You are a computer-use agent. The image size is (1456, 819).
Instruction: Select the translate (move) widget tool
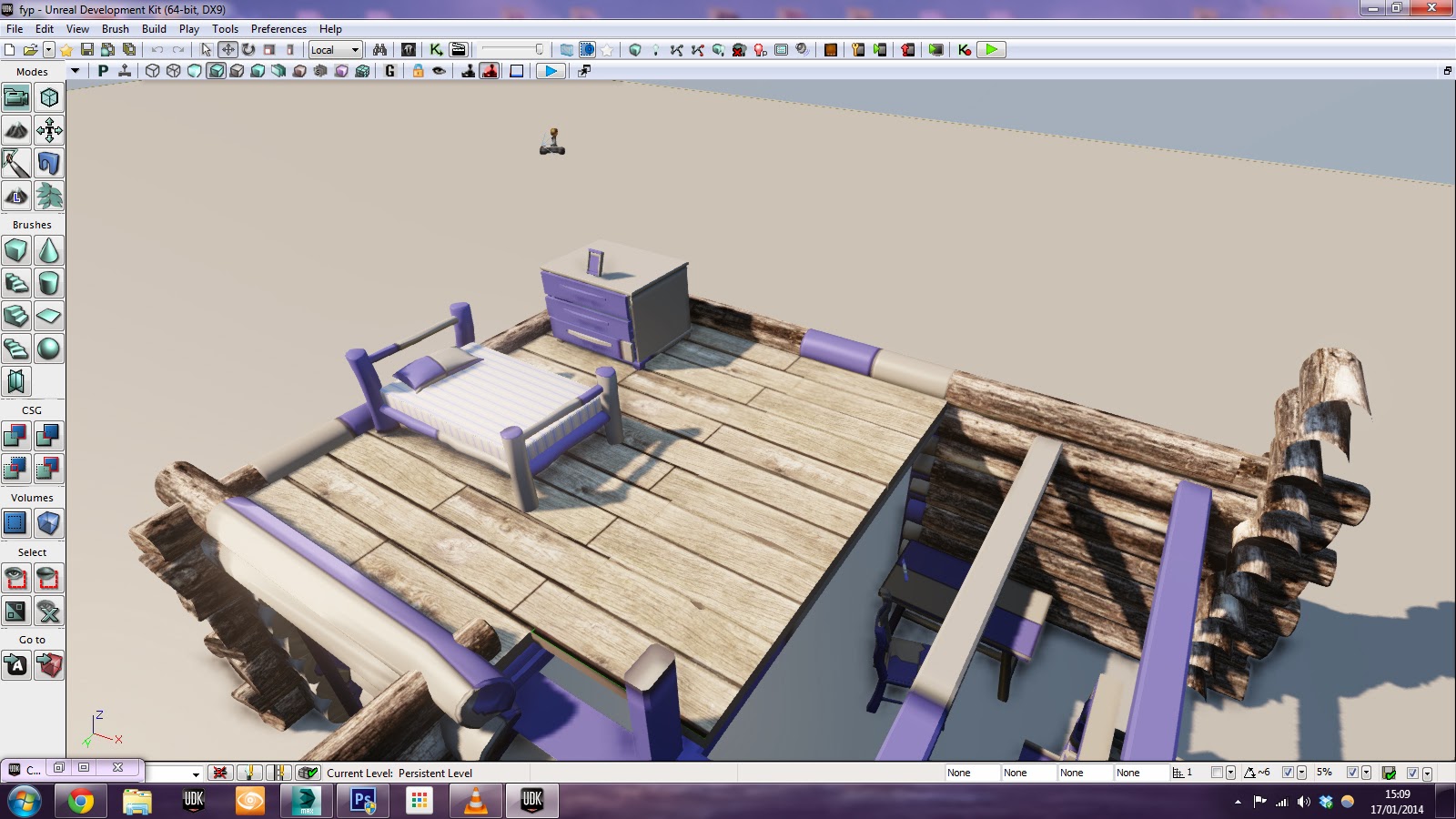click(x=227, y=50)
